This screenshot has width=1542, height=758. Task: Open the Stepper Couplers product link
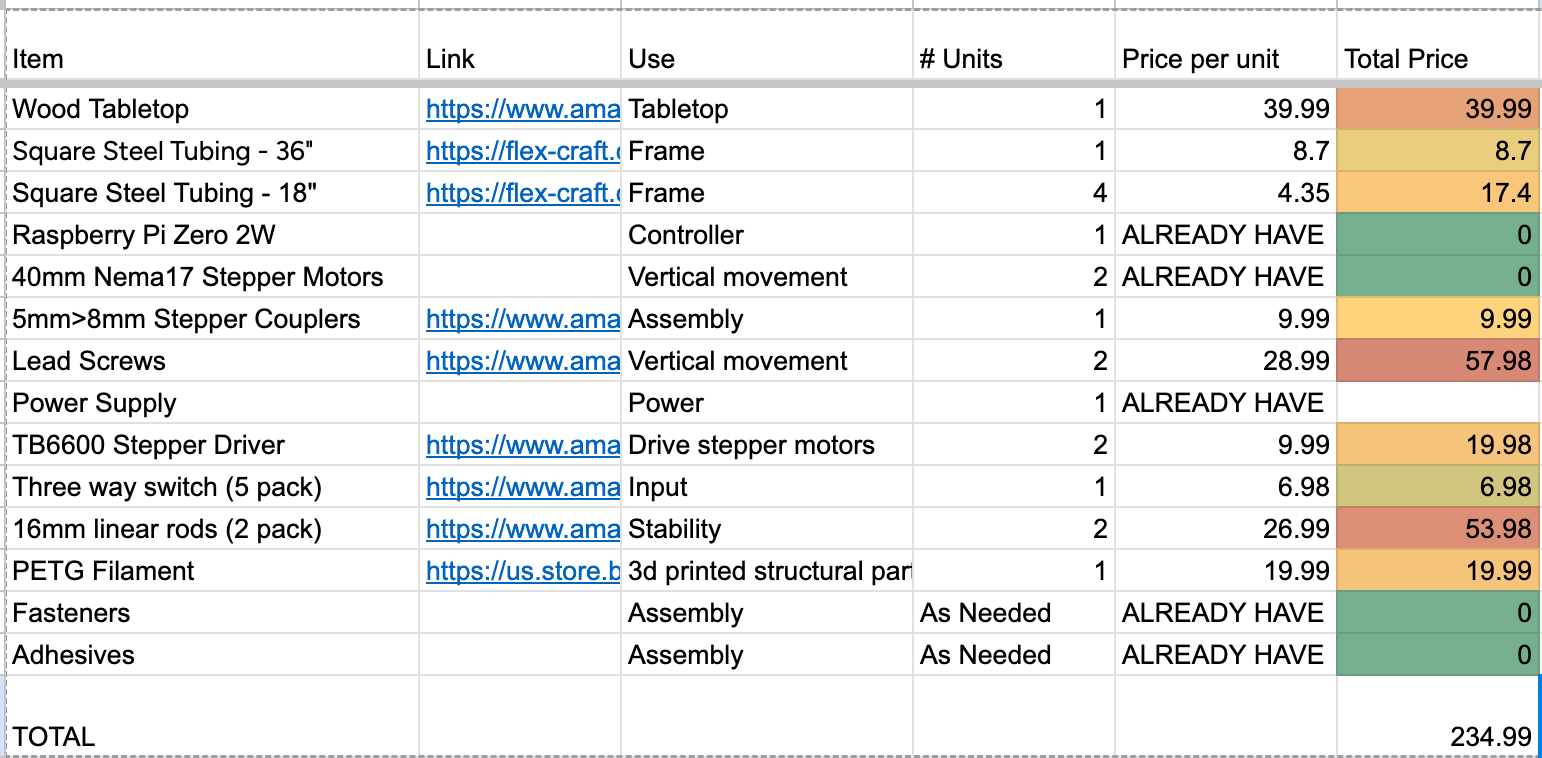click(x=522, y=319)
